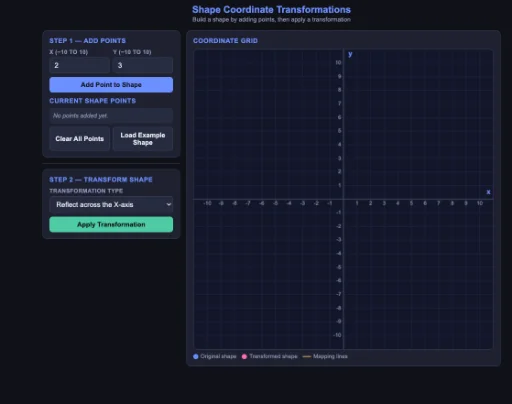Click the 'Shape Coordinate Transformations' title

point(271,9)
